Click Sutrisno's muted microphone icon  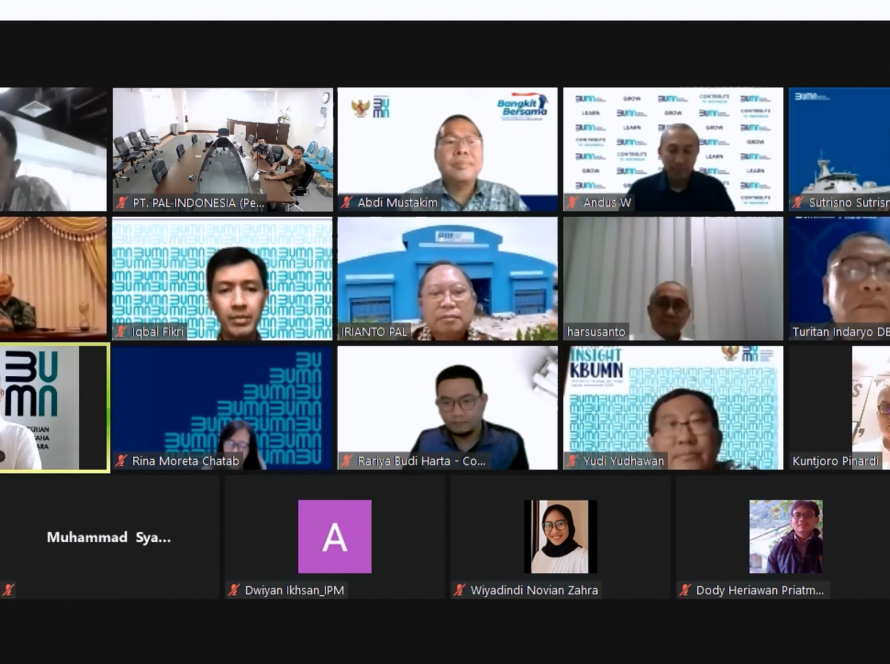798,203
